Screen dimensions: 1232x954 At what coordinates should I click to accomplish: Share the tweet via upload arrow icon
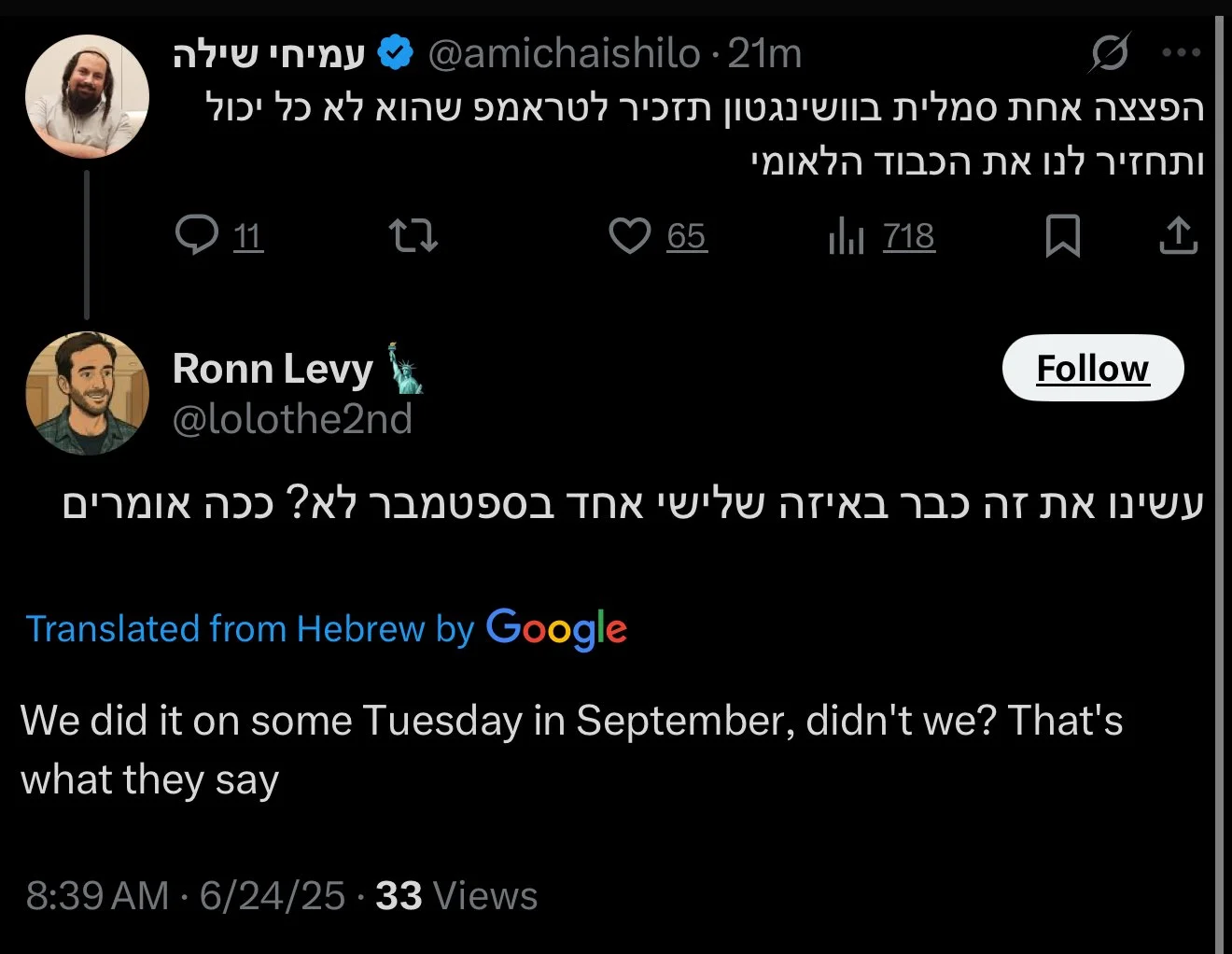point(1178,235)
